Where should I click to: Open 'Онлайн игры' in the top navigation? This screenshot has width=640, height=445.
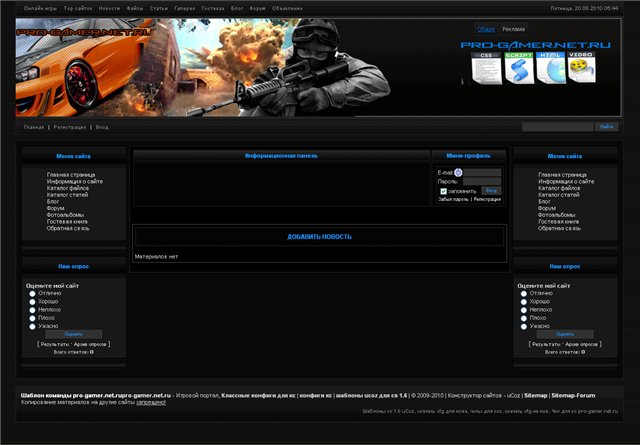[x=40, y=8]
